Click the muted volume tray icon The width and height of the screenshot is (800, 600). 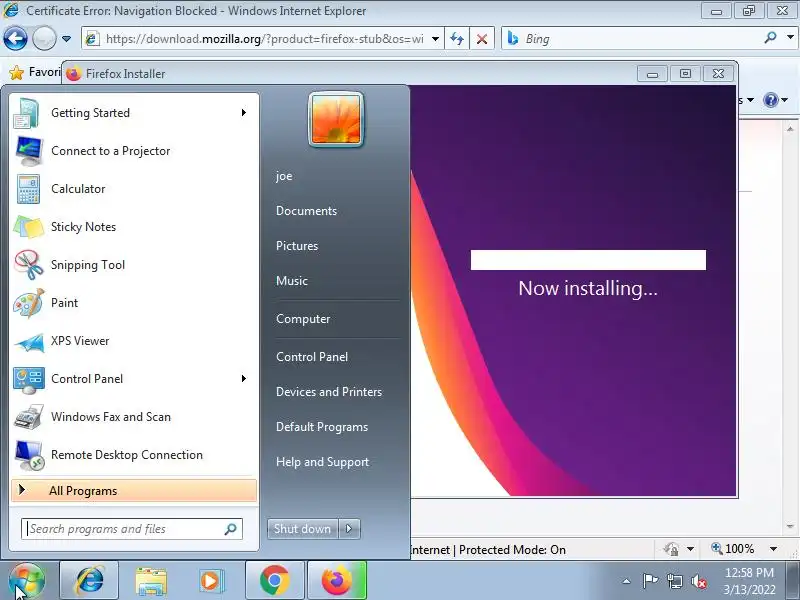click(698, 581)
